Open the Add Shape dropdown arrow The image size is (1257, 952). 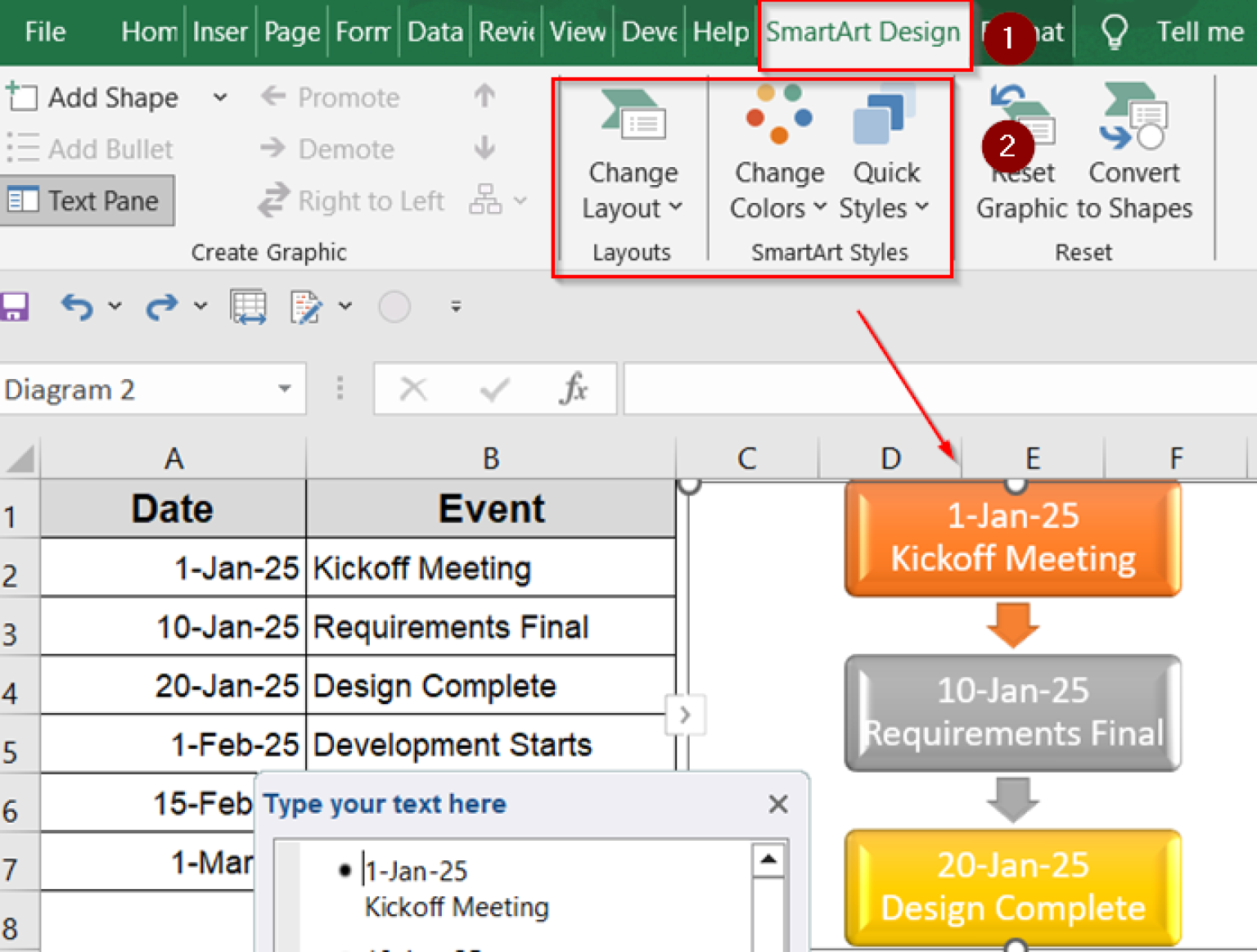click(x=219, y=97)
